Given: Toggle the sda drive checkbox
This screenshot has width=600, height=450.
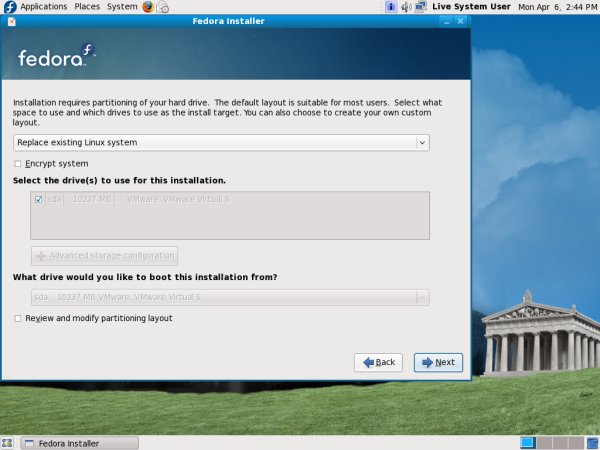Looking at the screenshot, I should point(39,200).
